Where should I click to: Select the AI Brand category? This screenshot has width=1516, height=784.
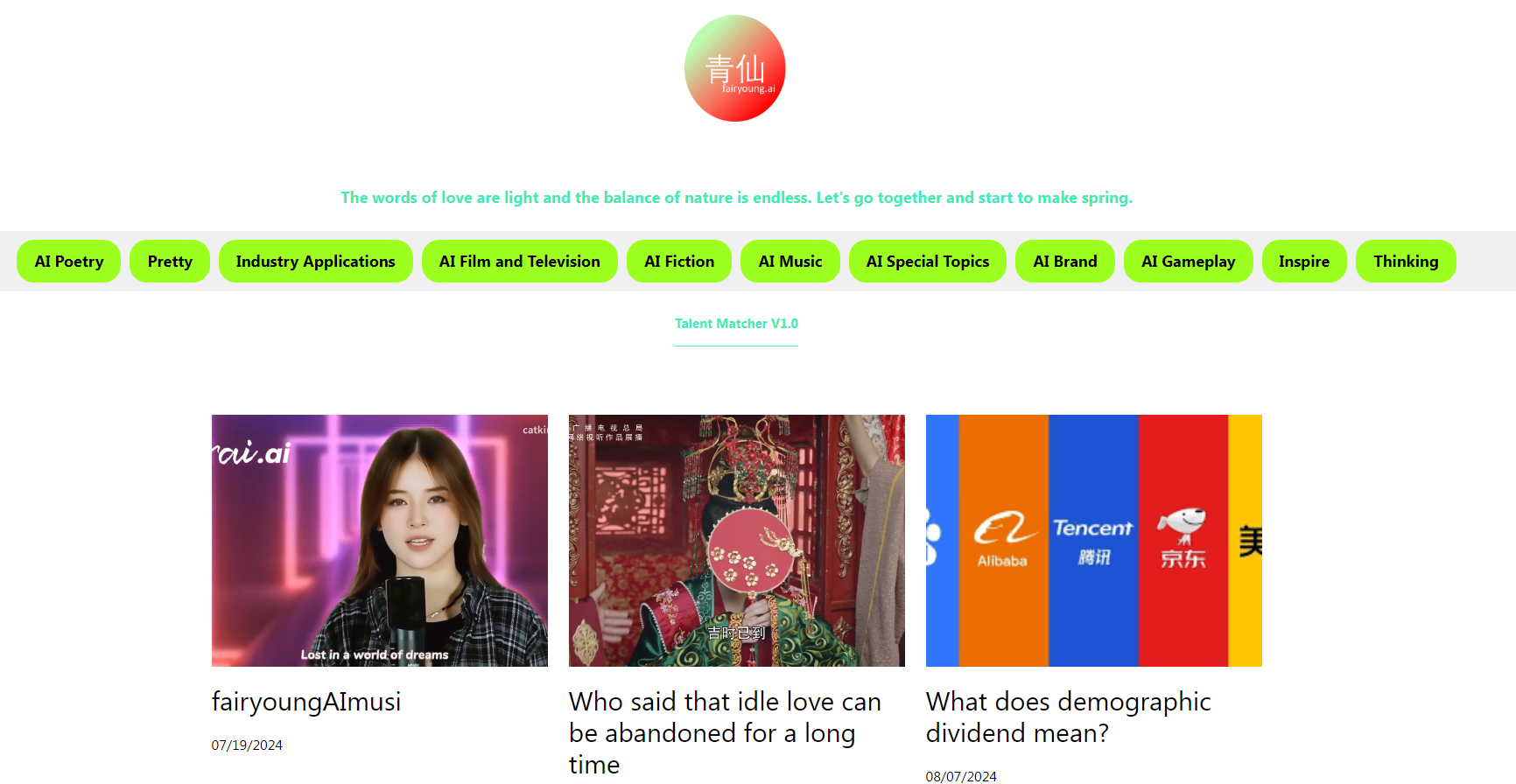tap(1065, 262)
